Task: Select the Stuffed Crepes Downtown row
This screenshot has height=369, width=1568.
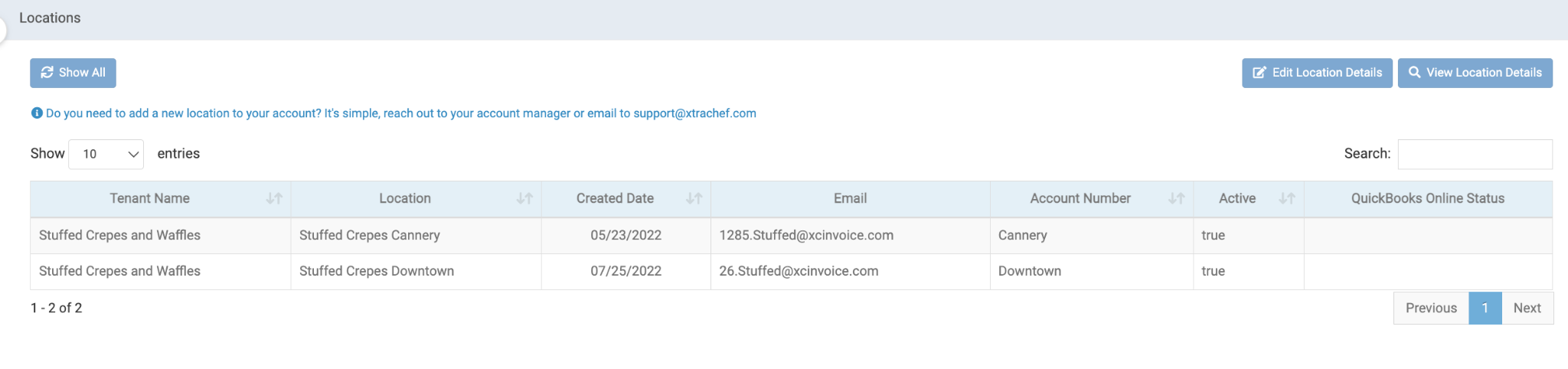Action: pyautogui.click(x=376, y=271)
